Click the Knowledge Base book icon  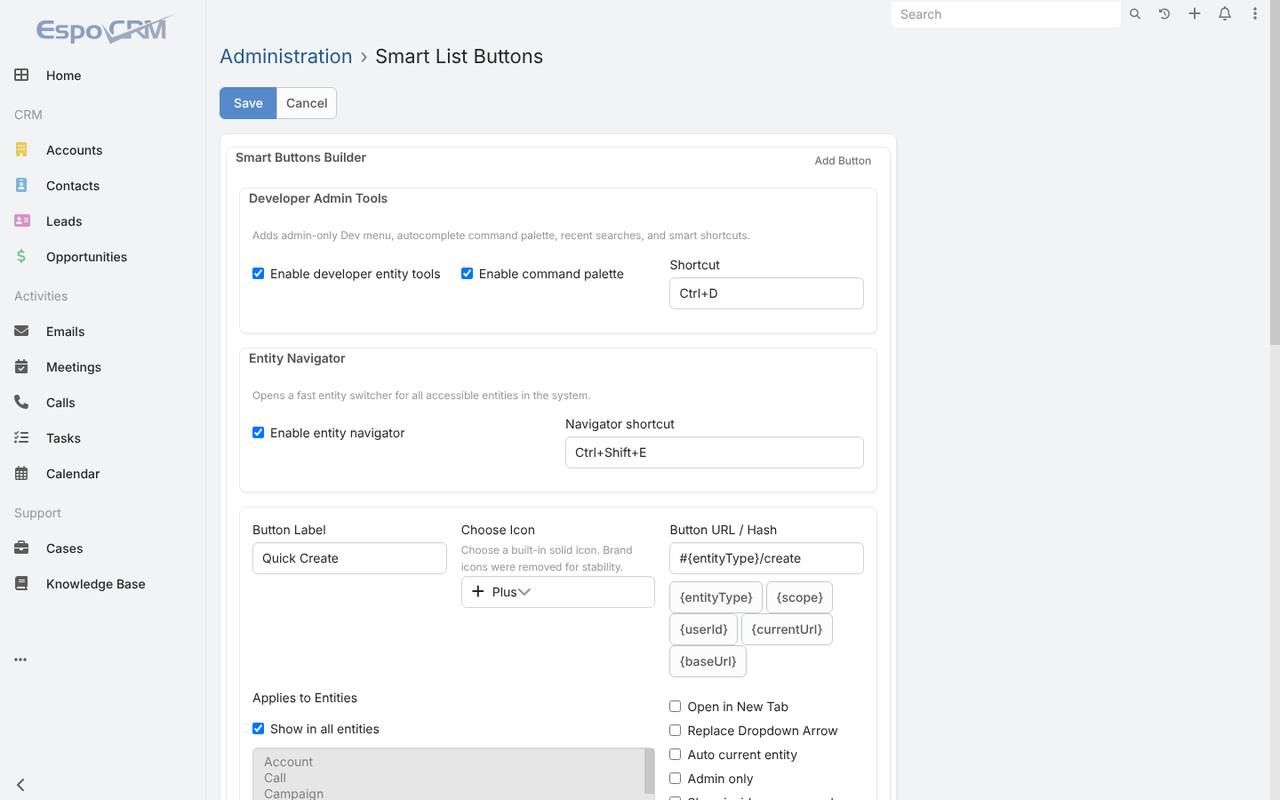pos(21,584)
